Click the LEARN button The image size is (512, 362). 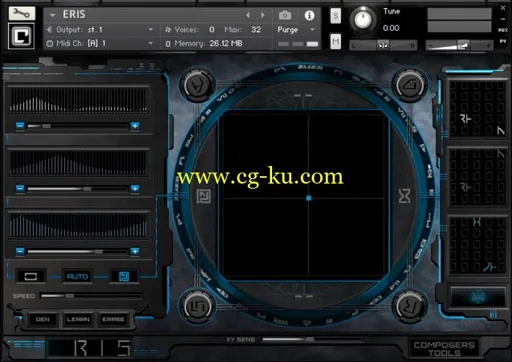click(x=78, y=319)
